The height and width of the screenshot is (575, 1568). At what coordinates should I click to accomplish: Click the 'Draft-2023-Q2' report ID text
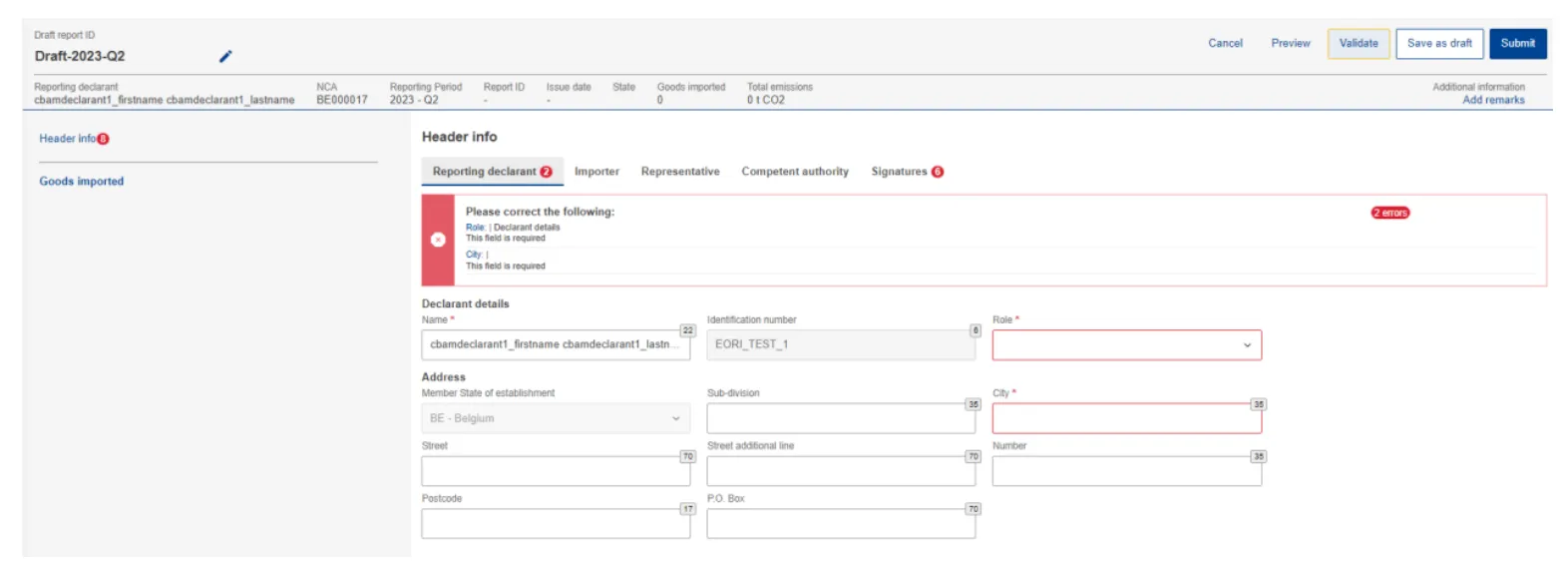(x=80, y=56)
